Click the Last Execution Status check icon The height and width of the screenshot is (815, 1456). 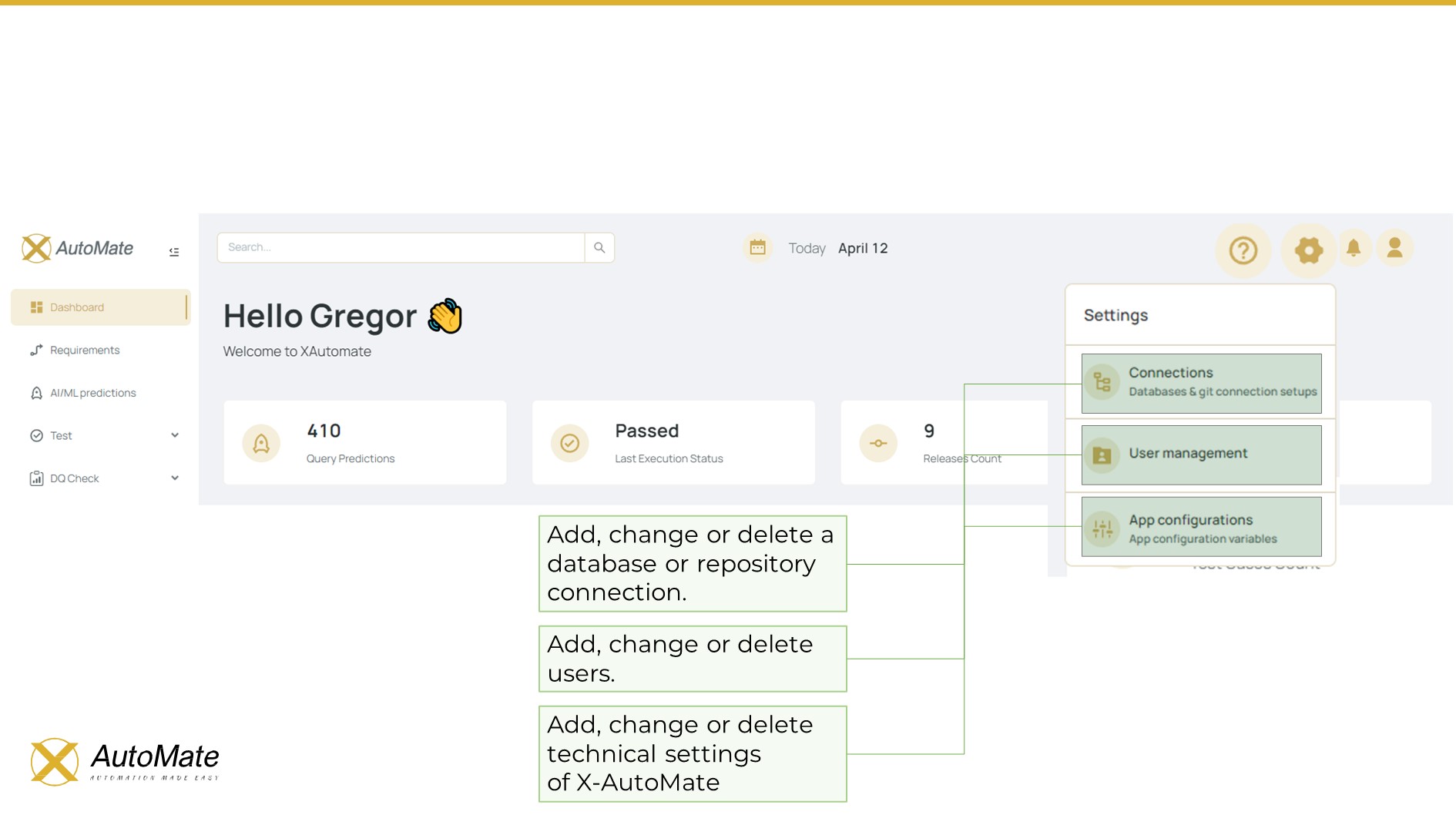569,444
